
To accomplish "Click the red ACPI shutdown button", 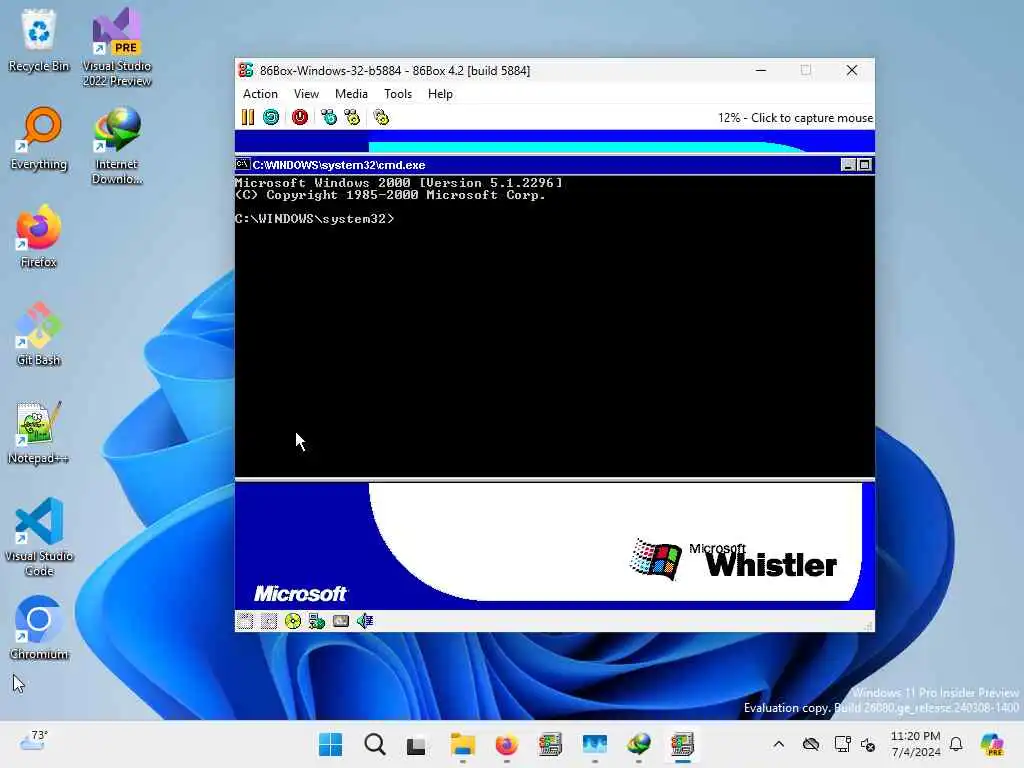I will pyautogui.click(x=300, y=117).
